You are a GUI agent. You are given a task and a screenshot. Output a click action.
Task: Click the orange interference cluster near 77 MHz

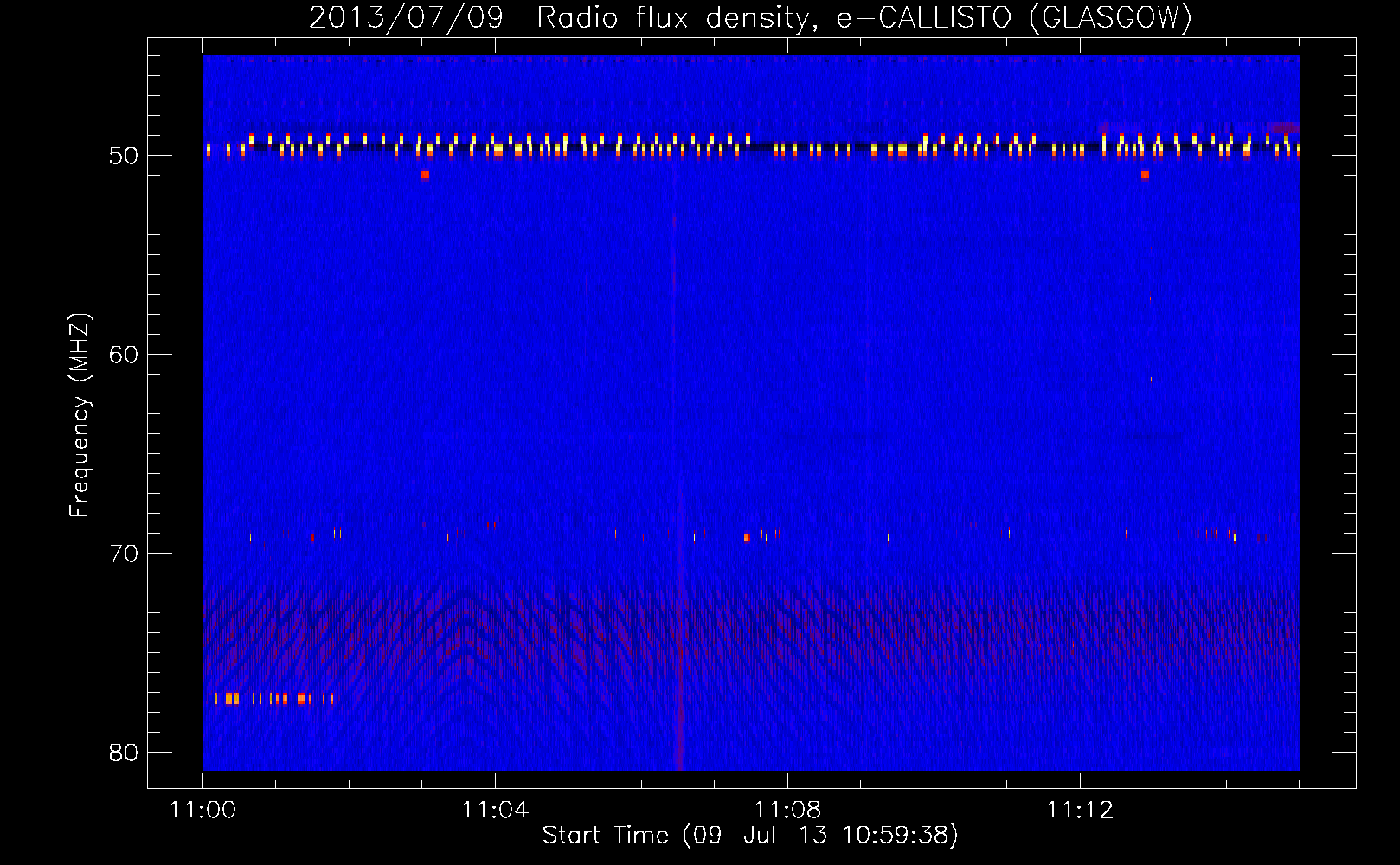tap(273, 698)
